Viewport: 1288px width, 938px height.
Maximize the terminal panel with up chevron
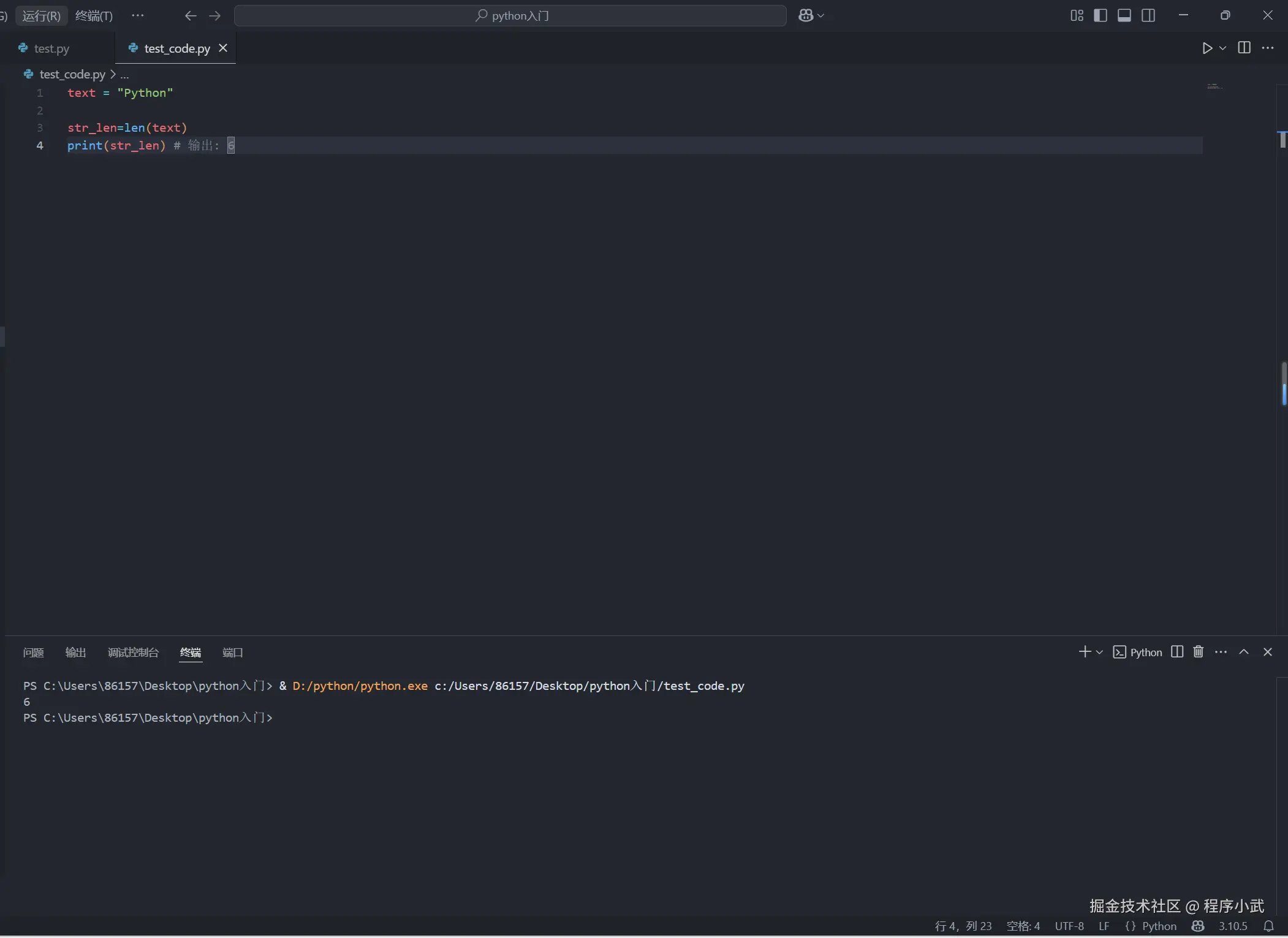point(1244,652)
